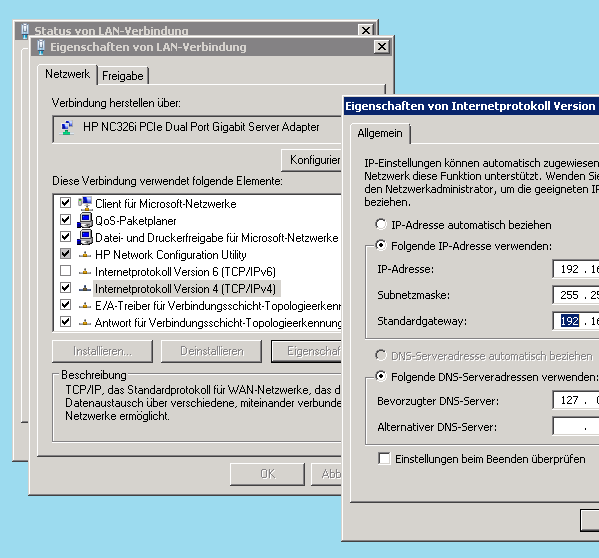Uncheck Client für Microsoft-Netzwerke checkbox
Viewport: 599px width, 558px height.
pos(66,202)
